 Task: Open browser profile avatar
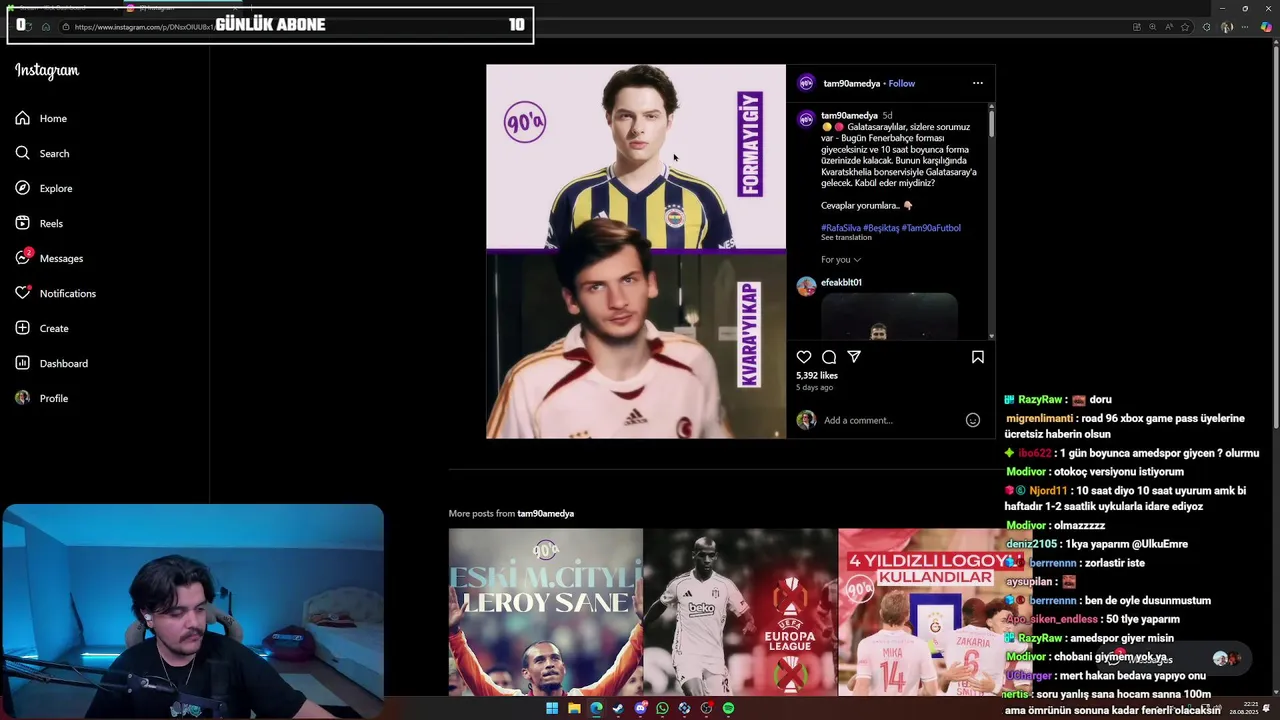(x=1227, y=27)
